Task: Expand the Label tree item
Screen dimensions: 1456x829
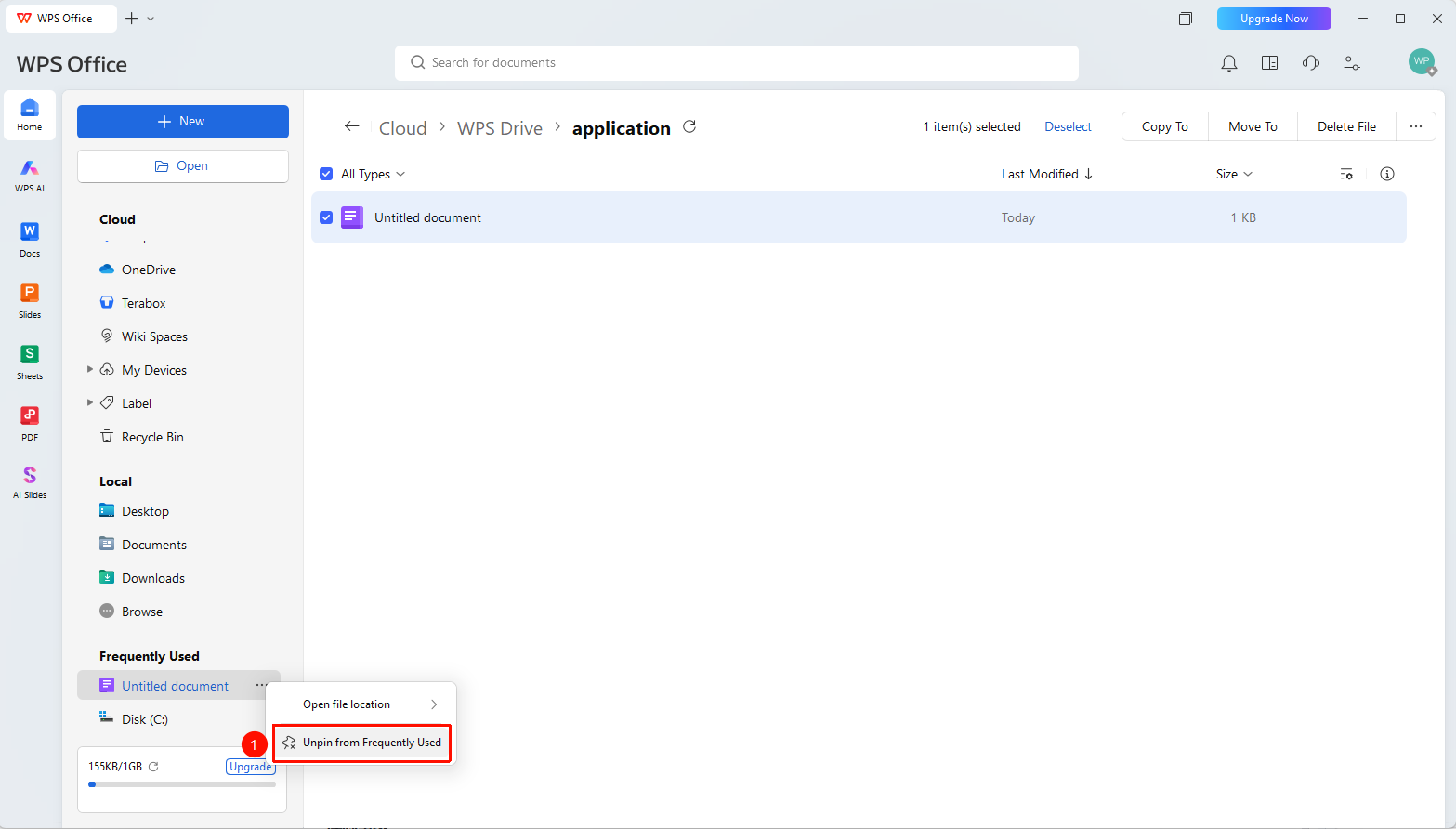Action: [x=90, y=403]
